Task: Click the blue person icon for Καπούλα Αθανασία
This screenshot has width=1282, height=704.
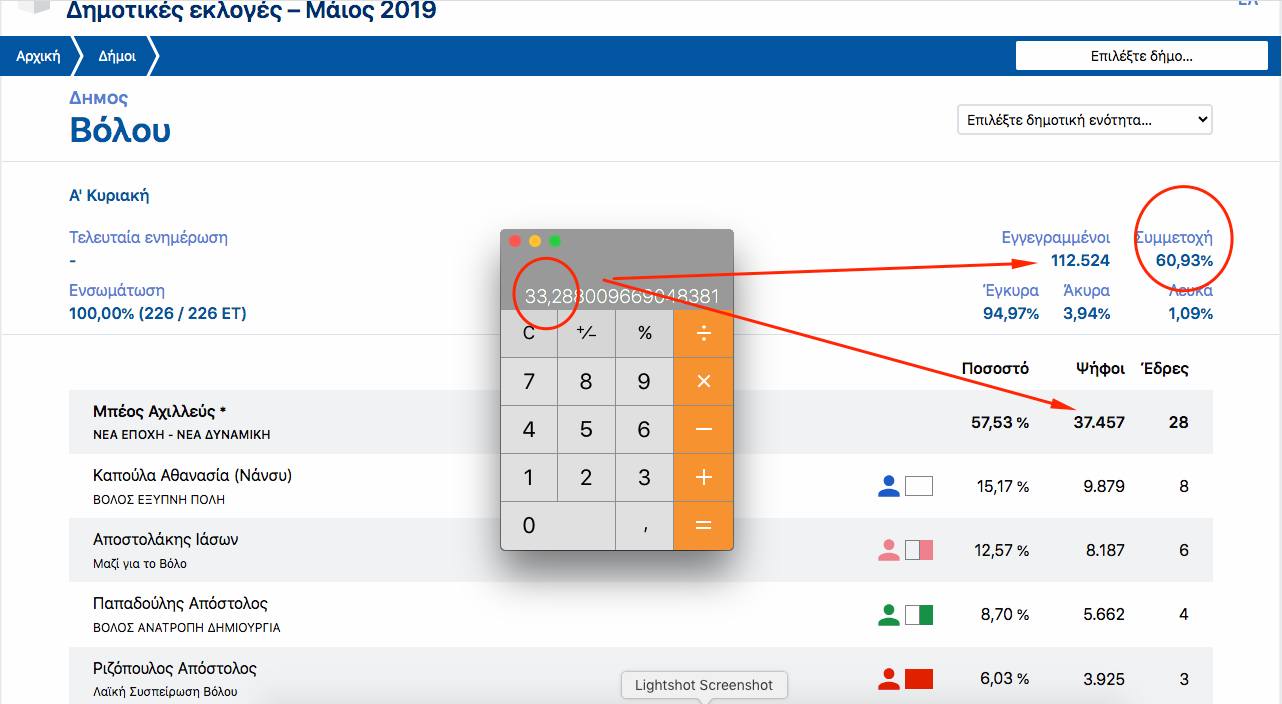Action: [x=889, y=486]
